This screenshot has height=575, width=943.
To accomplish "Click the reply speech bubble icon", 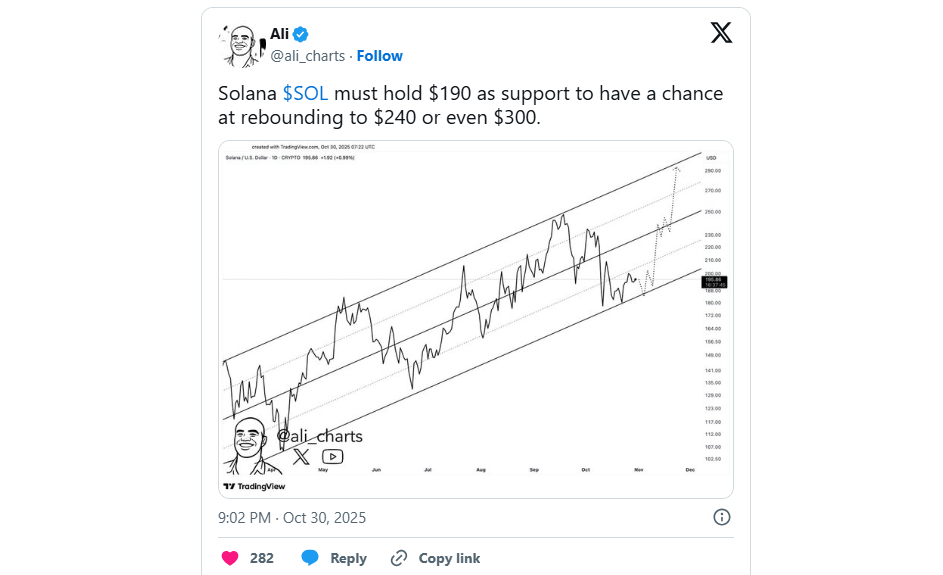I will (310, 558).
